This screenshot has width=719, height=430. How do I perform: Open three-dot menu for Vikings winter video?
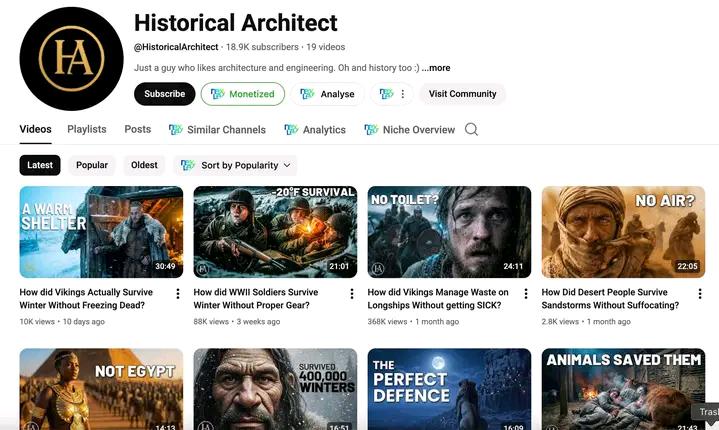tap(178, 294)
